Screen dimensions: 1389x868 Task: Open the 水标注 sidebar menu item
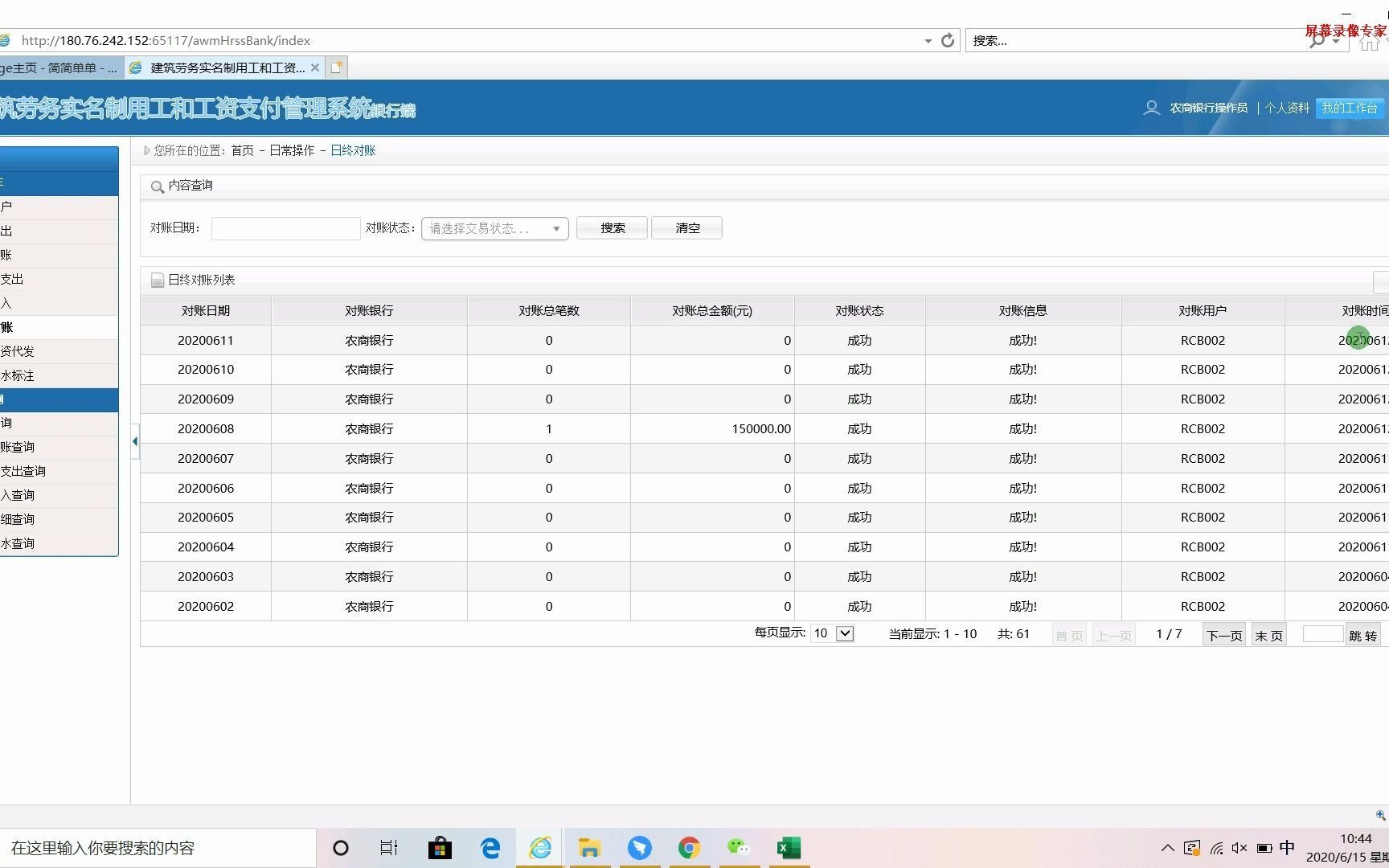59,375
